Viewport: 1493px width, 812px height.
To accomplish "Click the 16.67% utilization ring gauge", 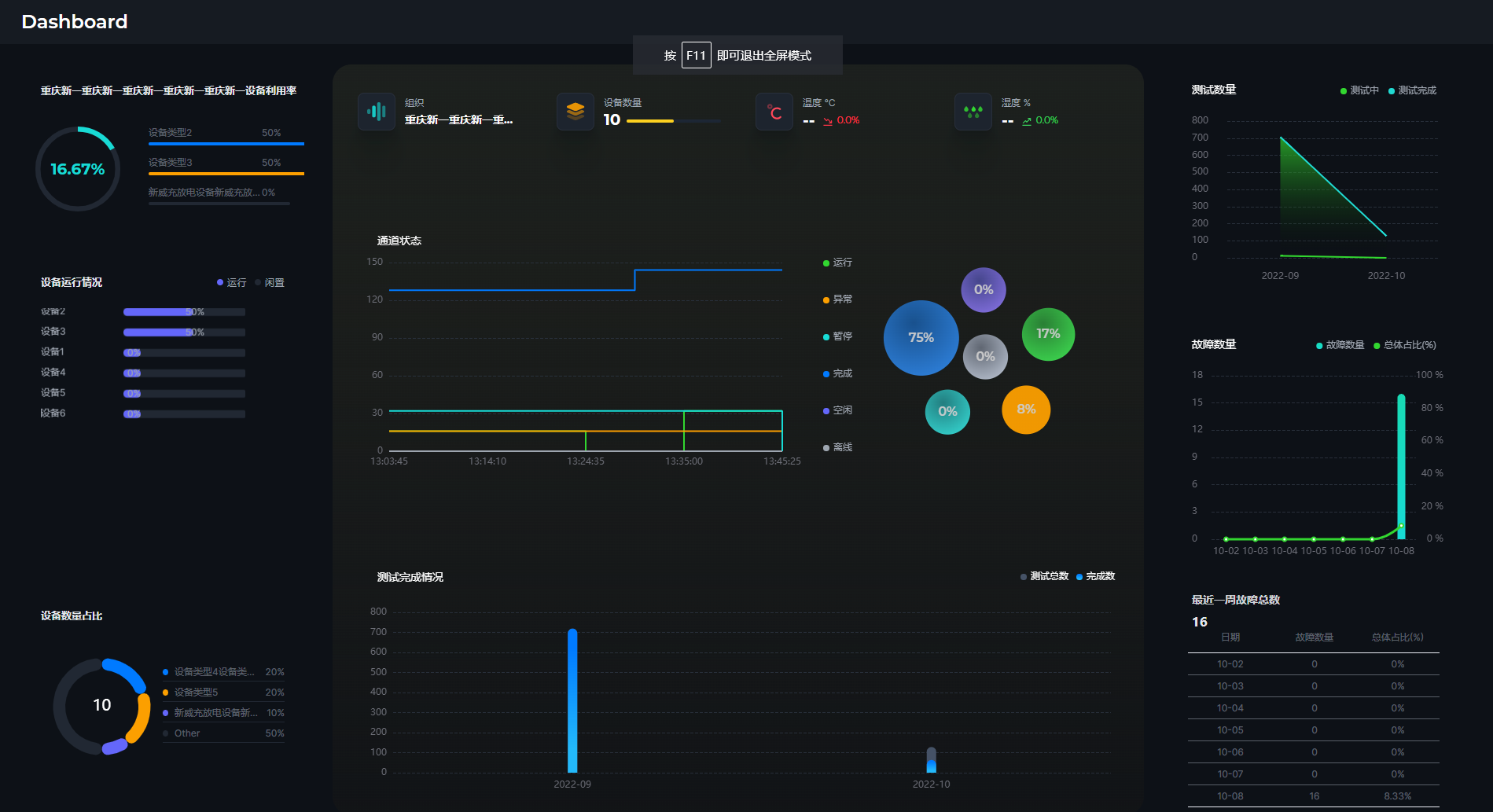I will (x=78, y=169).
